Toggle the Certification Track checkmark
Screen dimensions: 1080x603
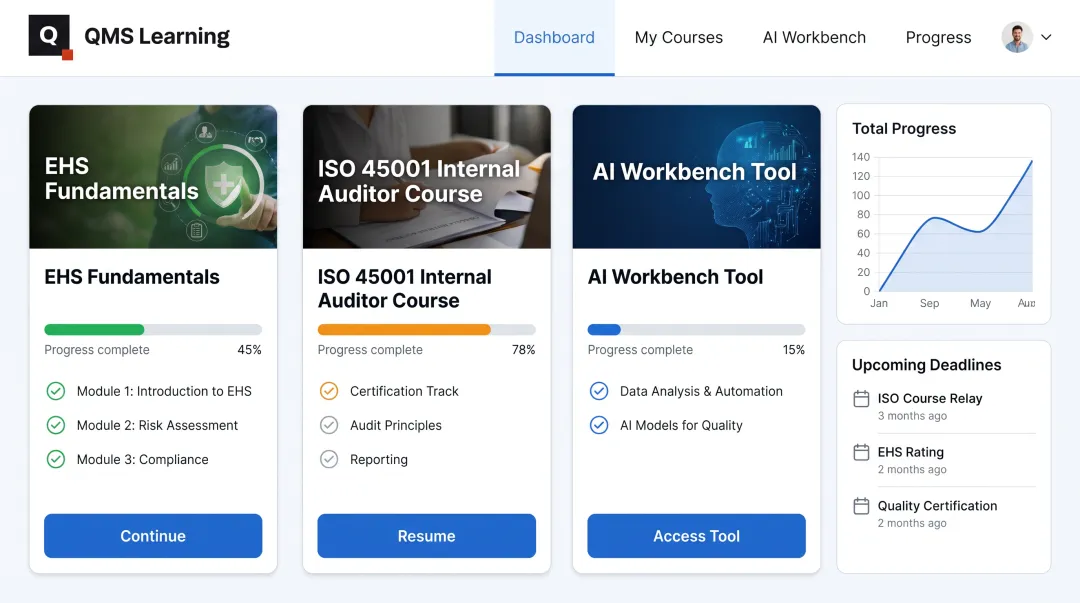point(329,391)
